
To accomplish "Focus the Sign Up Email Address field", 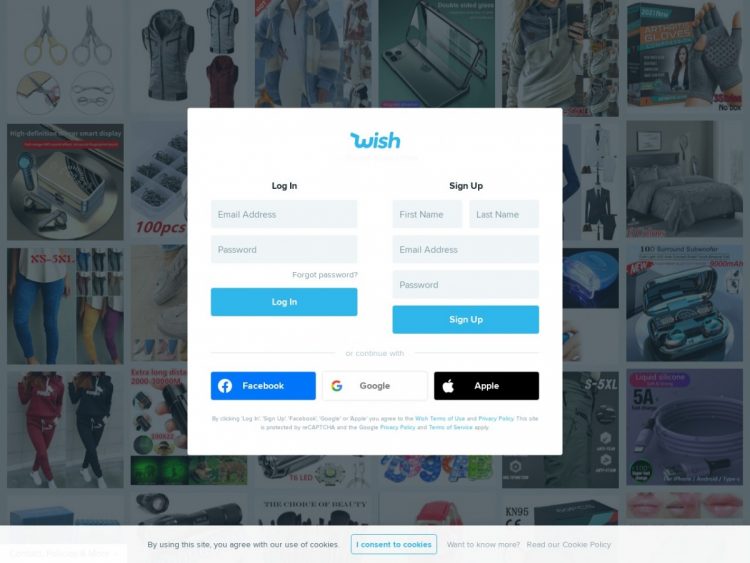I will (x=466, y=249).
